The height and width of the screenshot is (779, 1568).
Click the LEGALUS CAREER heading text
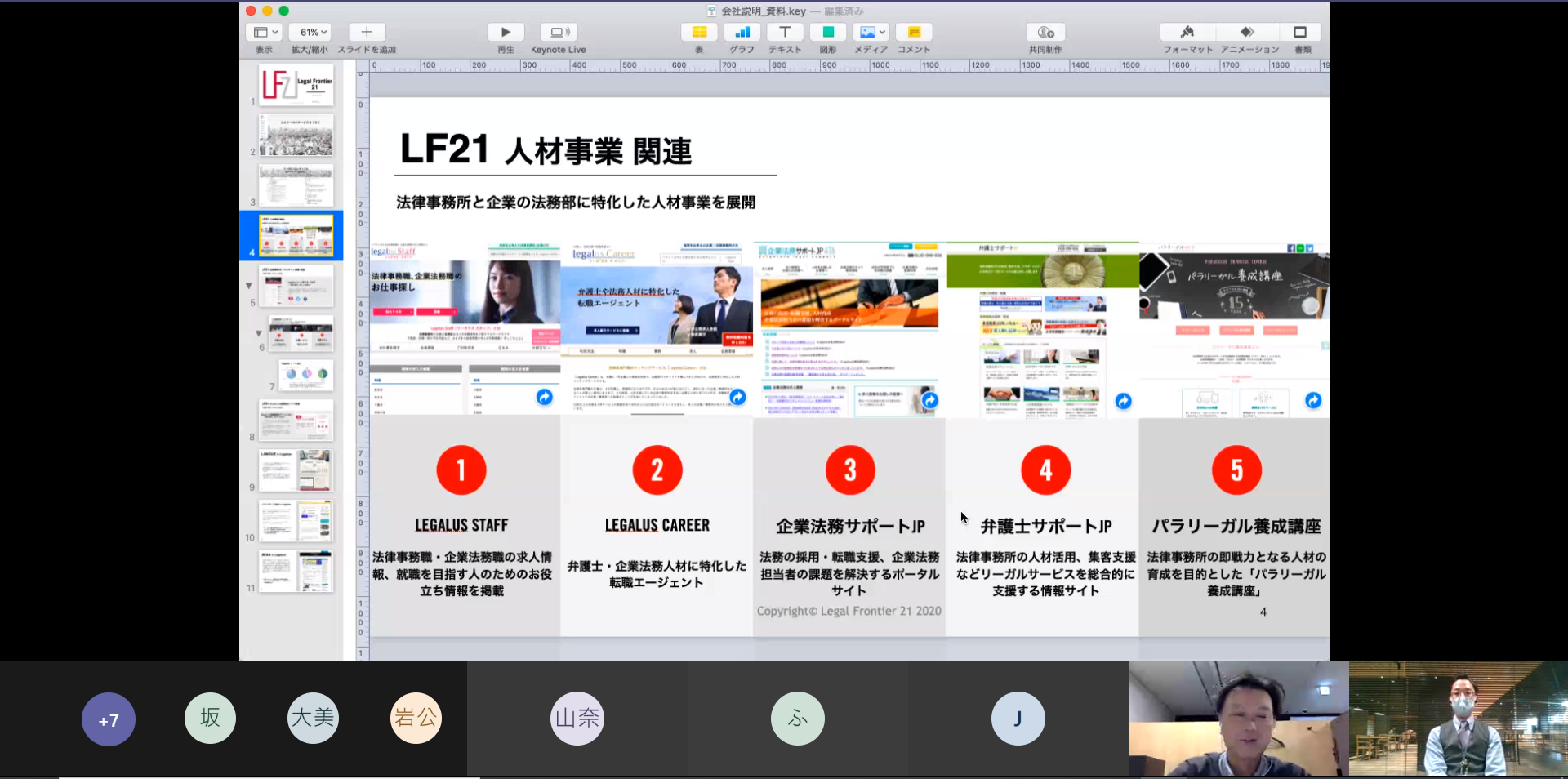pos(657,525)
